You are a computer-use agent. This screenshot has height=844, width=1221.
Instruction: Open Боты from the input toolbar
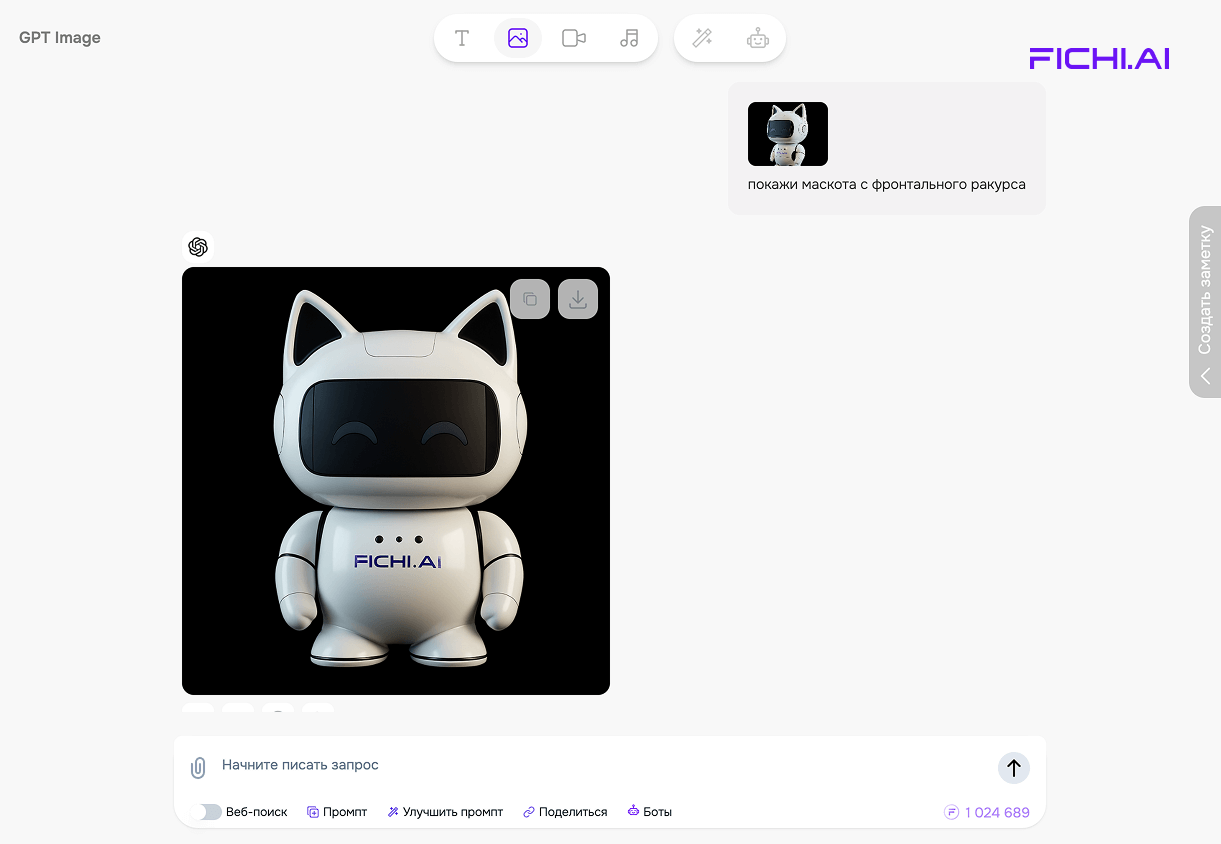tap(649, 812)
